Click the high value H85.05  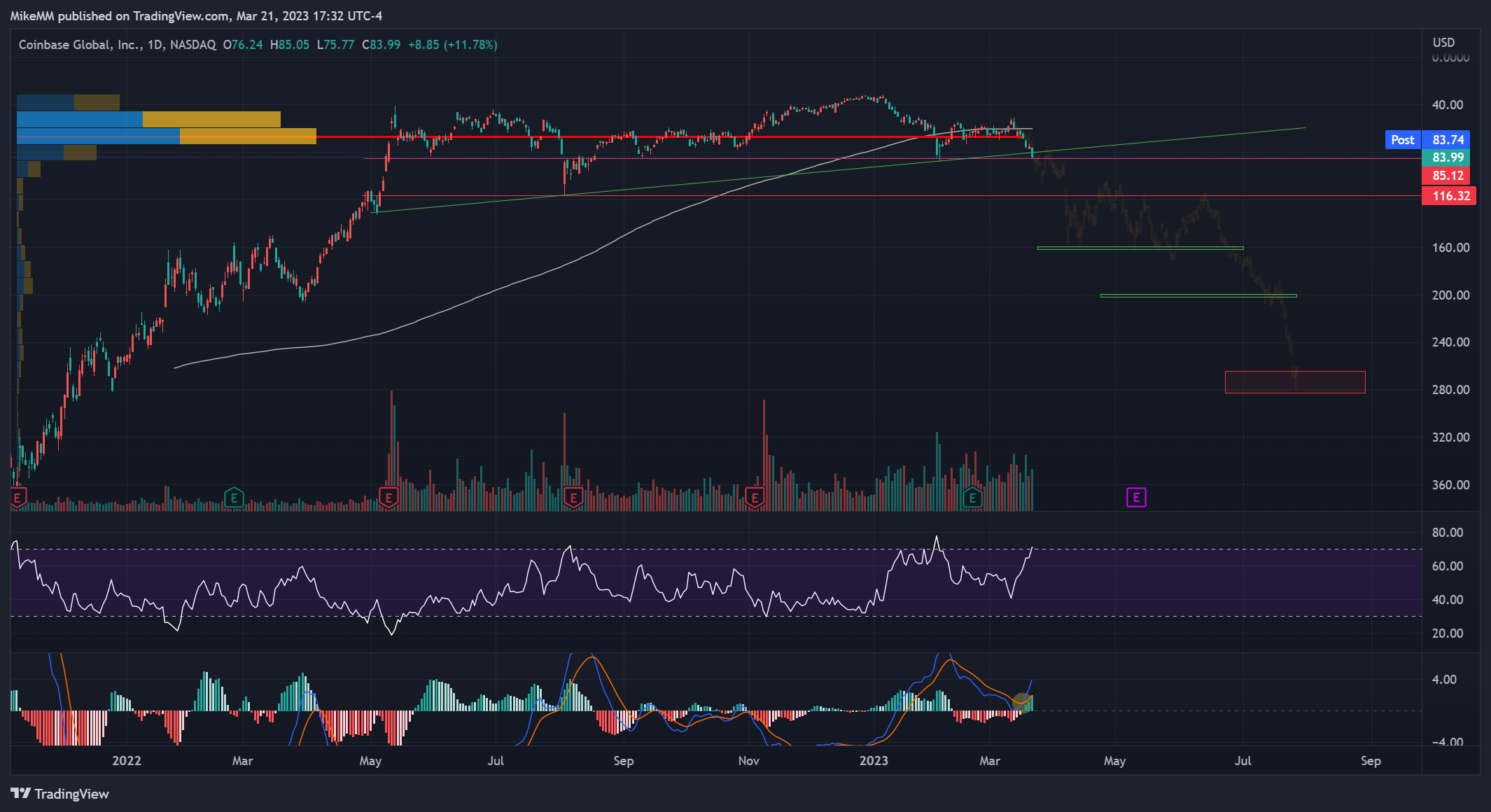(290, 45)
